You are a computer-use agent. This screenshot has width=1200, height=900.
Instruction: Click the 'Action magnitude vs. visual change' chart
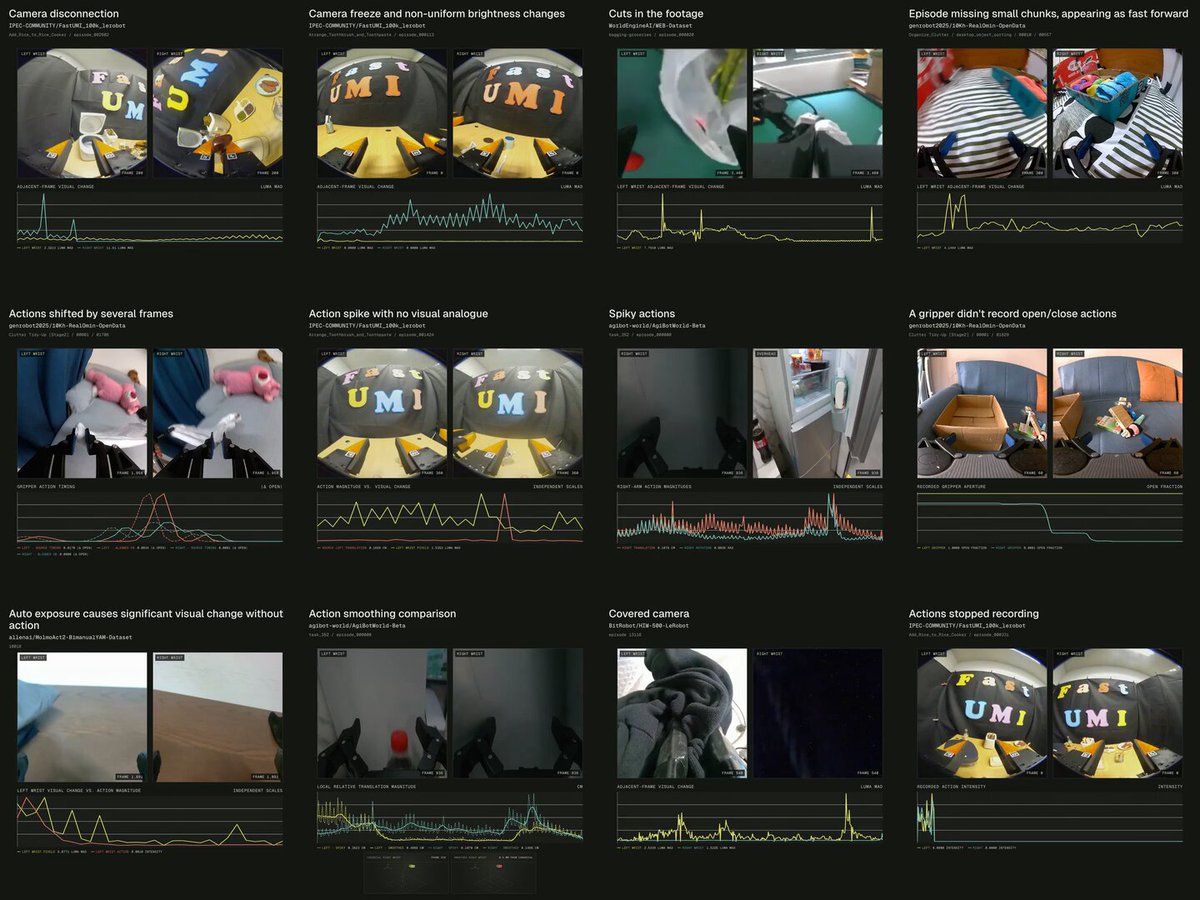450,518
